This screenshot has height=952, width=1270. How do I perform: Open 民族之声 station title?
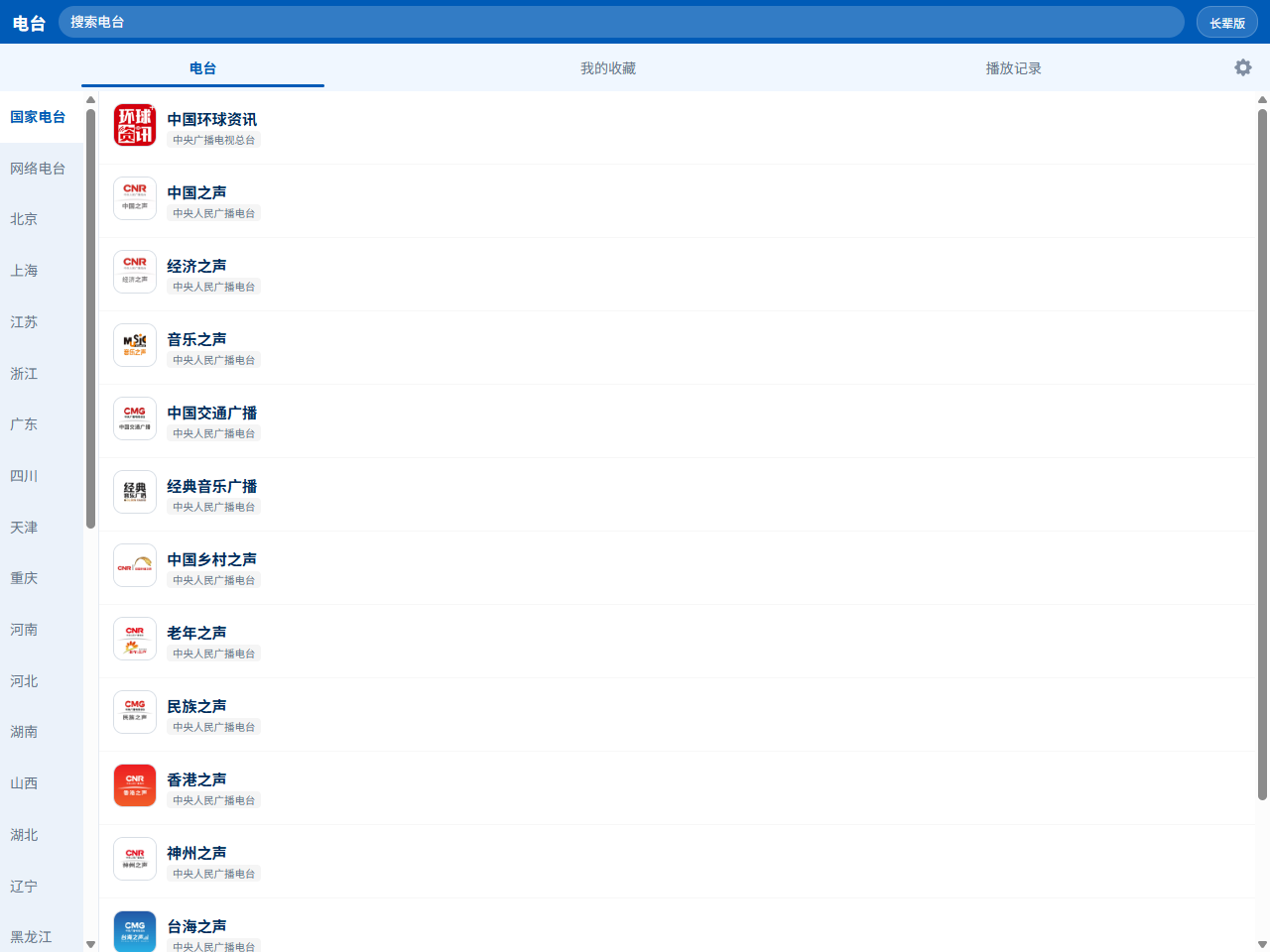(196, 706)
